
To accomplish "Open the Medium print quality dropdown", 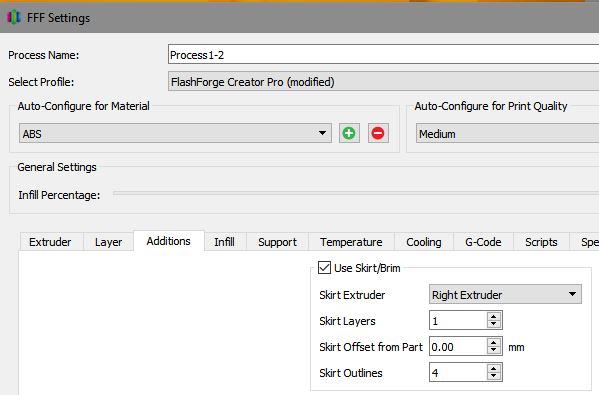I will tap(507, 134).
